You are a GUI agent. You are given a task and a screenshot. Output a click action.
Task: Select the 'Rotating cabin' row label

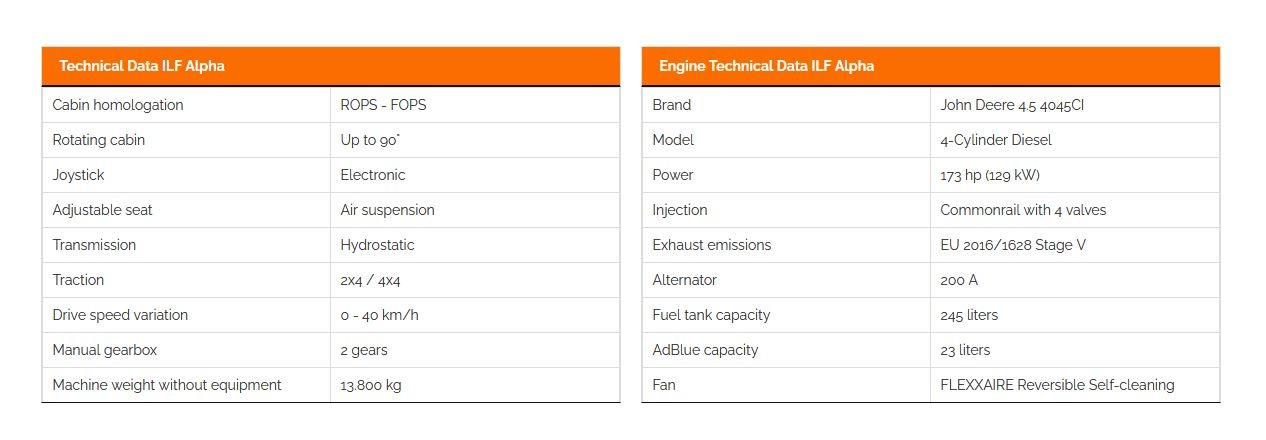click(99, 140)
